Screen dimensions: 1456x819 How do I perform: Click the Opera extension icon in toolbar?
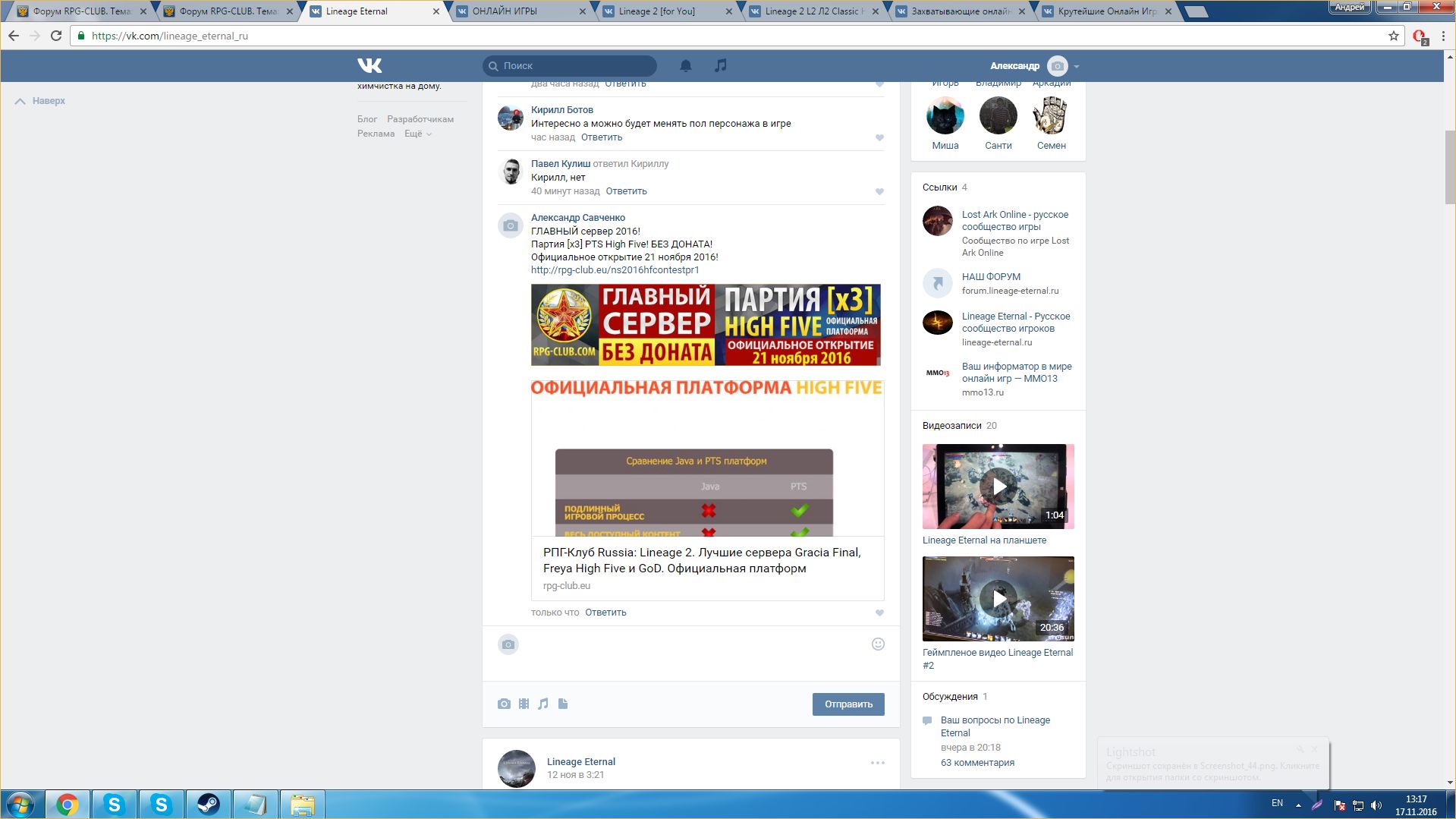pyautogui.click(x=1420, y=36)
